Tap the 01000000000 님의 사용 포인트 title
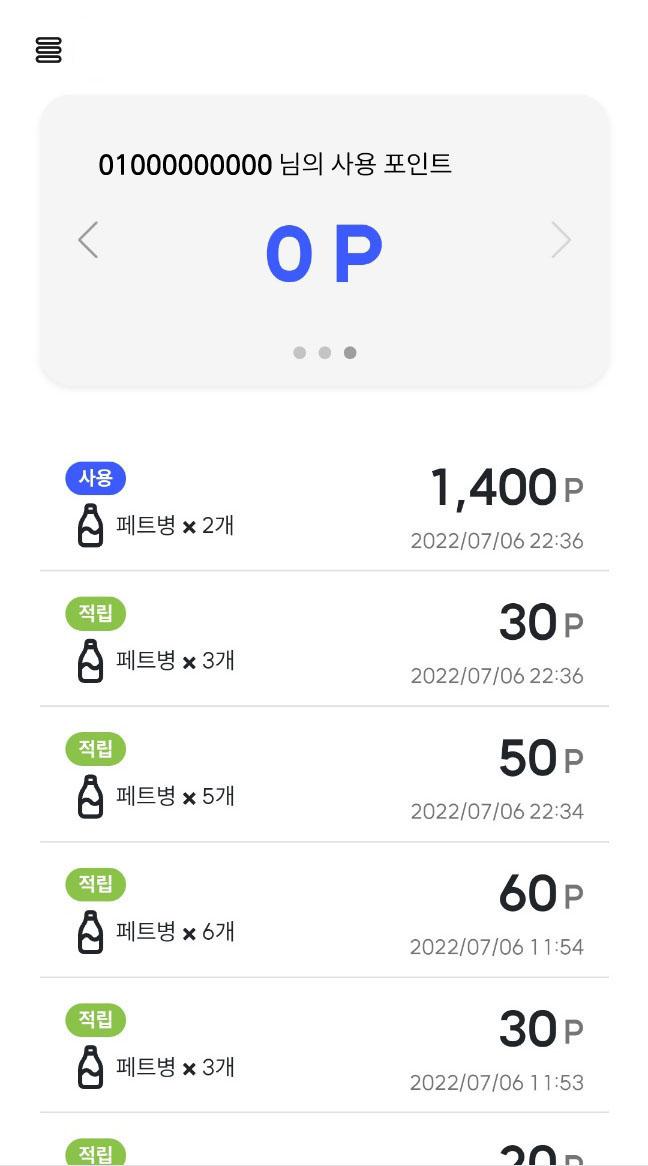The width and height of the screenshot is (648, 1166). point(275,164)
